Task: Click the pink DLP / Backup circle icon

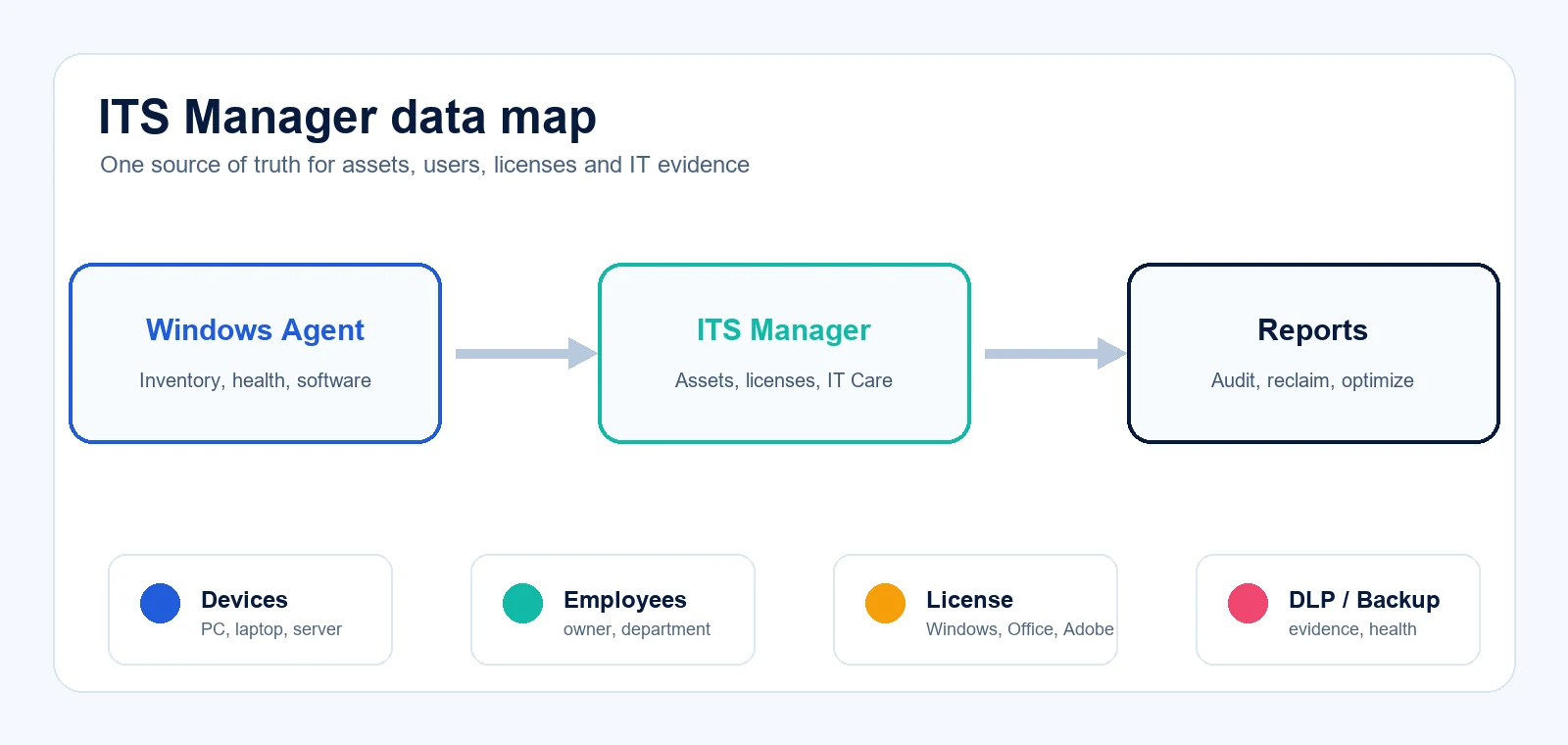Action: click(x=1248, y=603)
